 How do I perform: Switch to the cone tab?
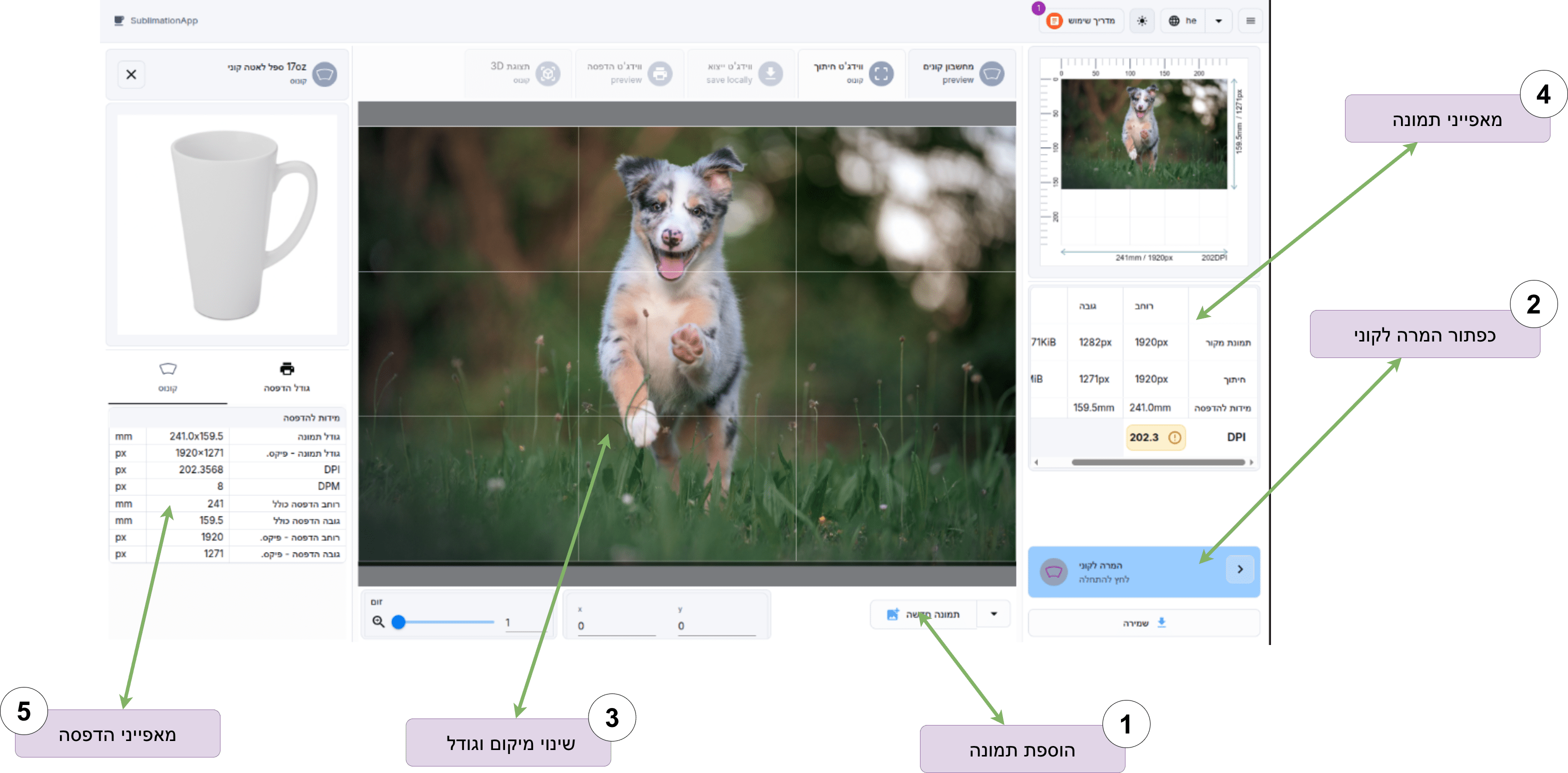[x=167, y=377]
